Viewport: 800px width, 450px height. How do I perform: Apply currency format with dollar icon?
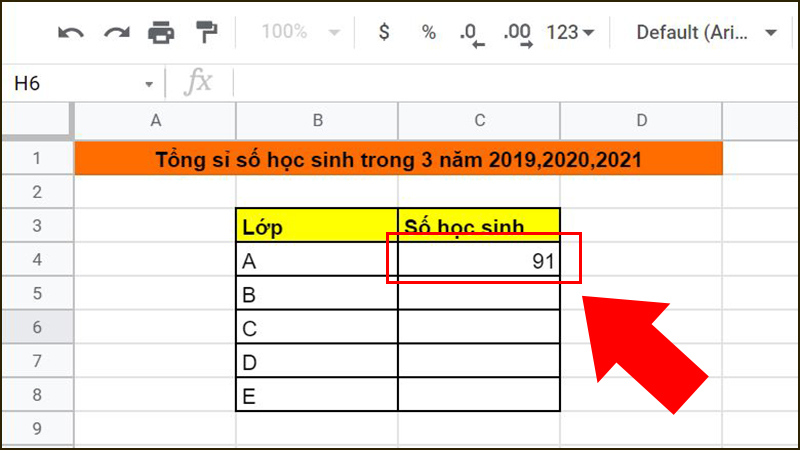[384, 32]
